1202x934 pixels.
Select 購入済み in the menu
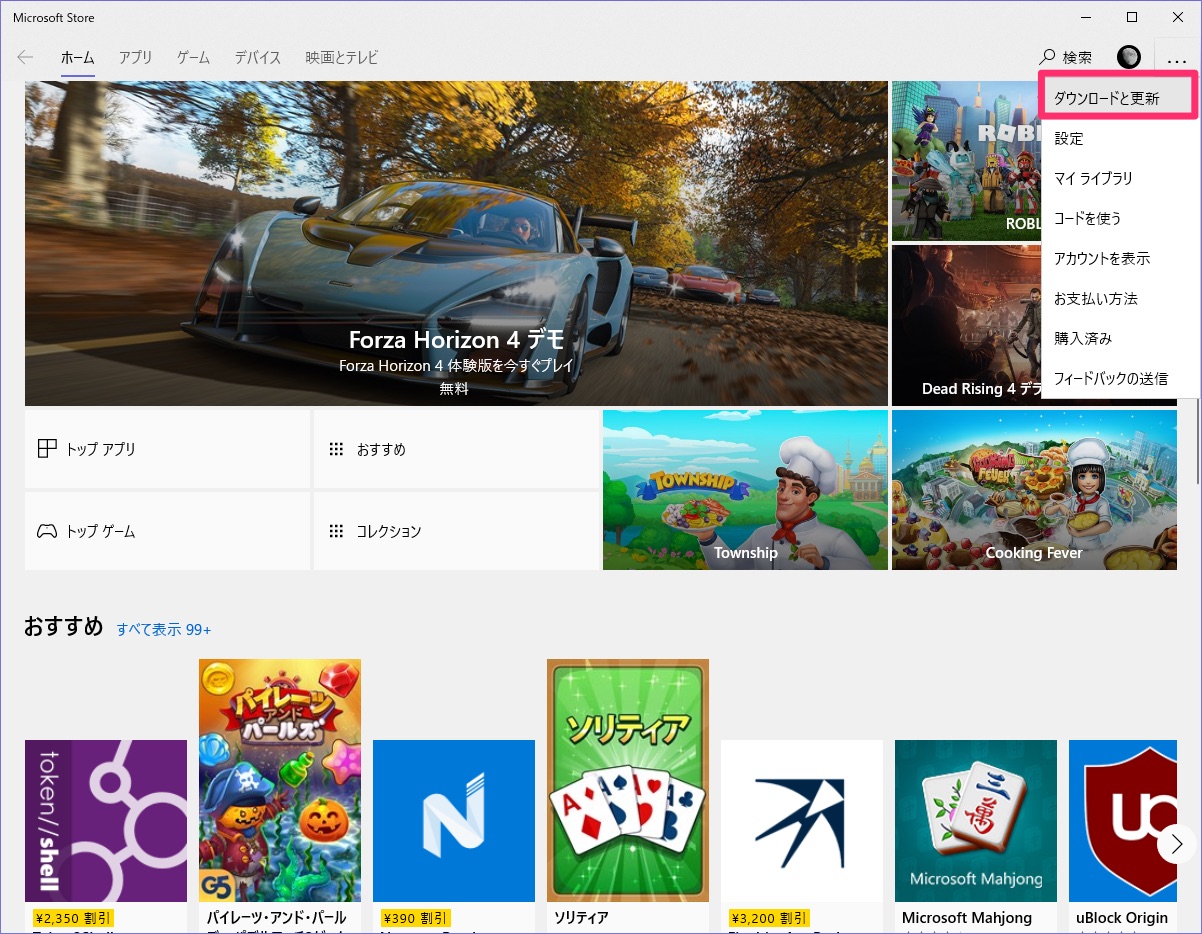tap(1120, 338)
